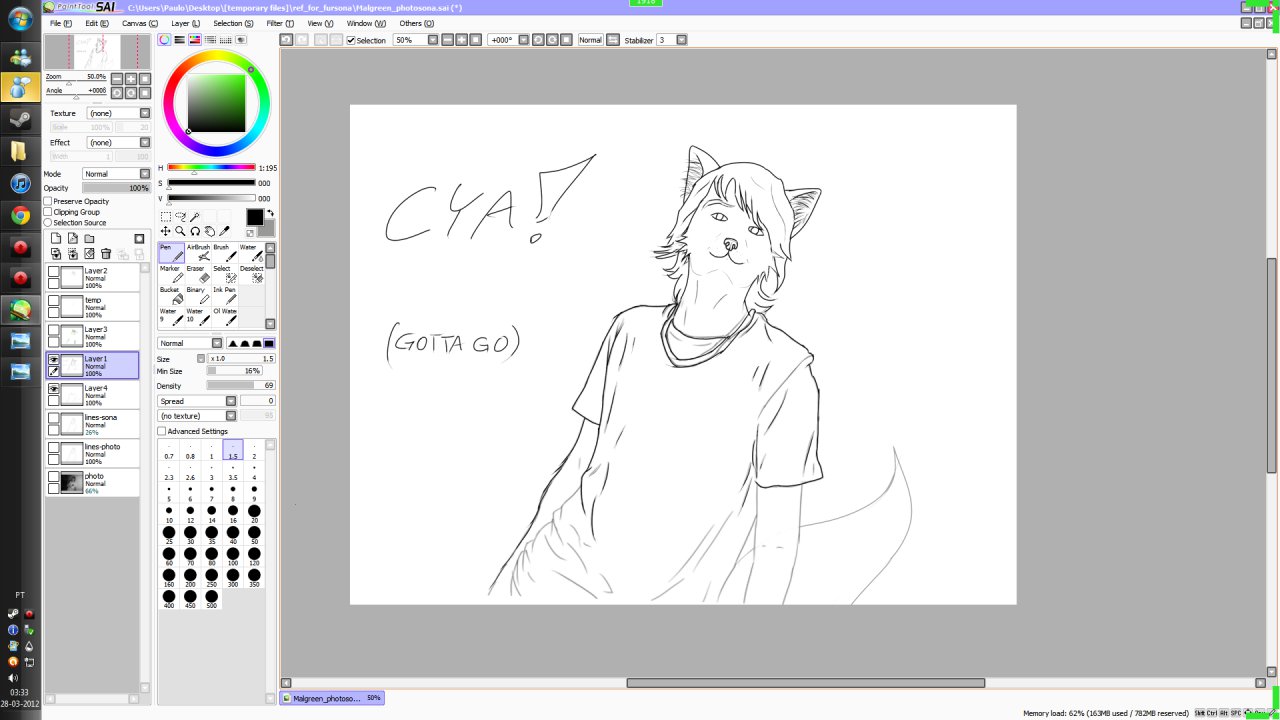Screen dimensions: 1280x720
Task: Swap foreground and background colors
Action: click(x=270, y=213)
